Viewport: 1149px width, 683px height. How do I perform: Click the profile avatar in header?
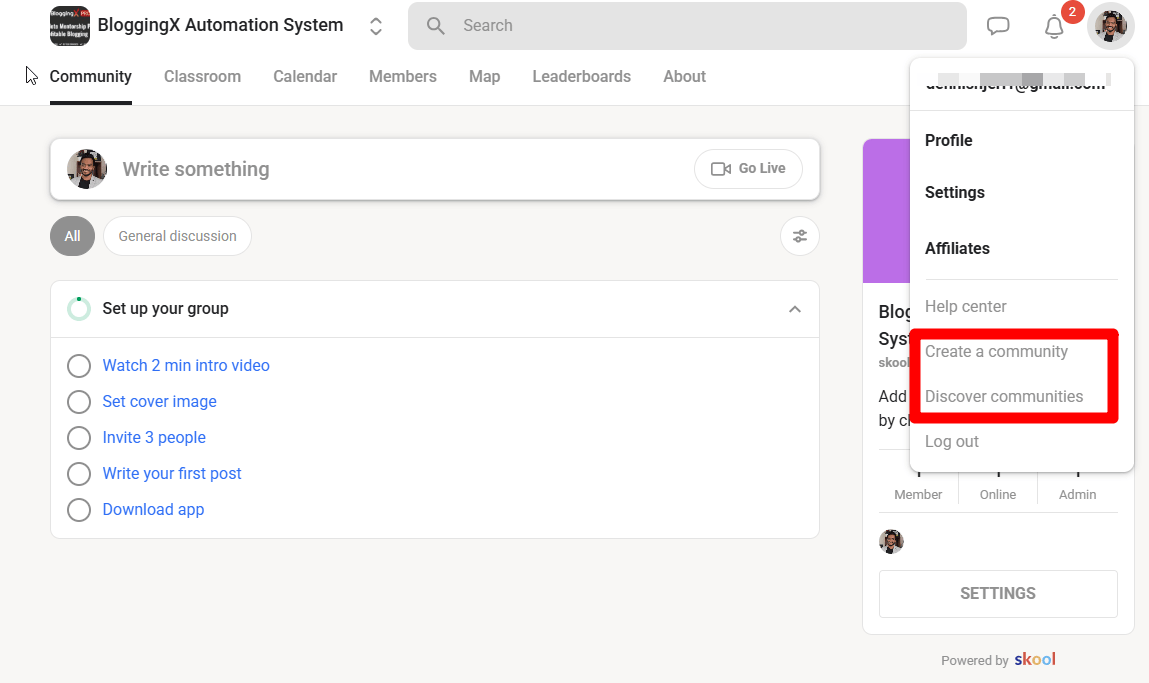(x=1110, y=26)
